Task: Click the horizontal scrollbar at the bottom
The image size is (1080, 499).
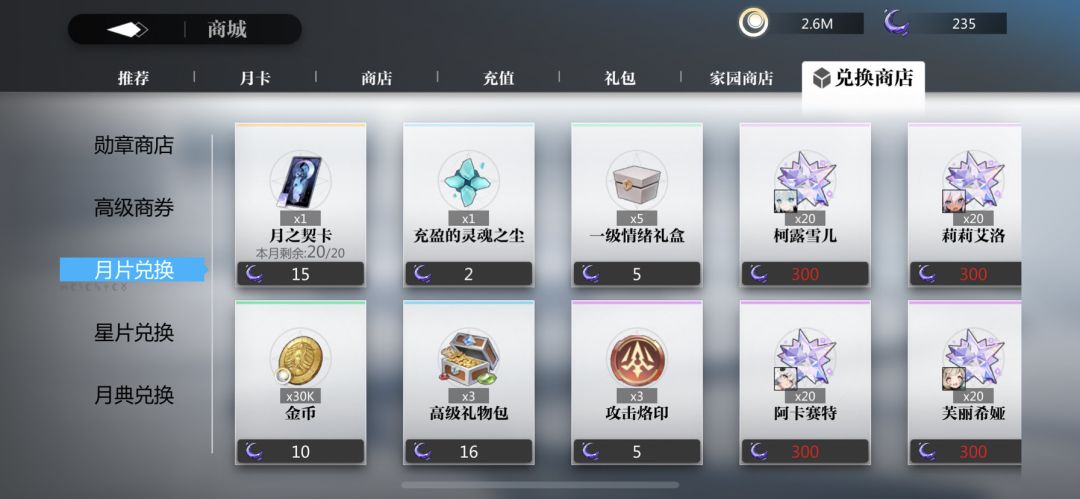Action: coord(540,485)
